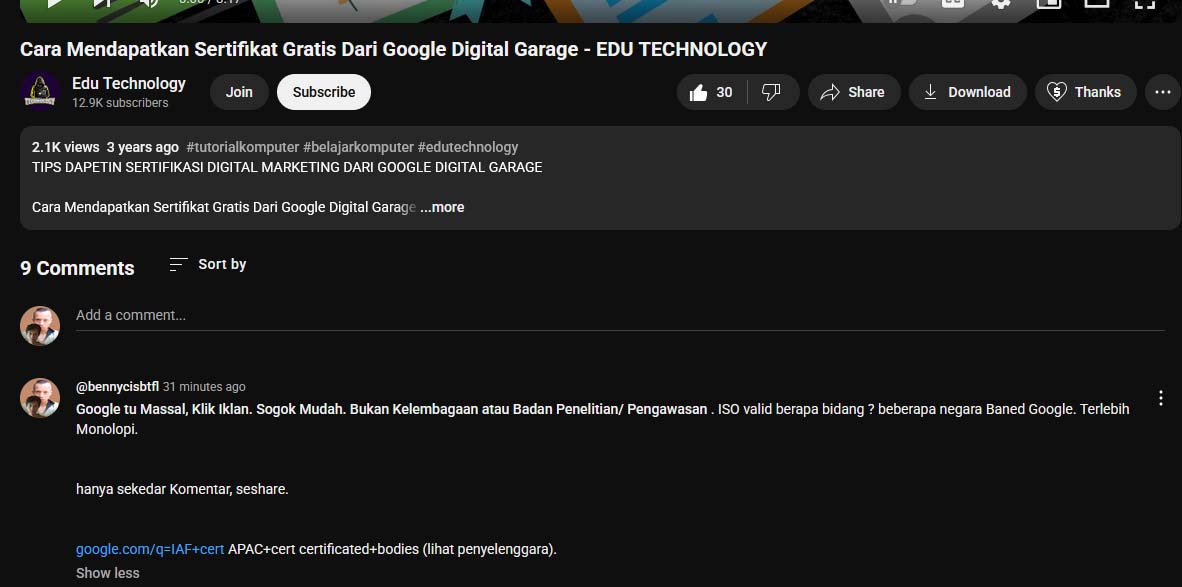Open the Edu Technology channel name link
This screenshot has width=1182, height=587.
[x=129, y=83]
